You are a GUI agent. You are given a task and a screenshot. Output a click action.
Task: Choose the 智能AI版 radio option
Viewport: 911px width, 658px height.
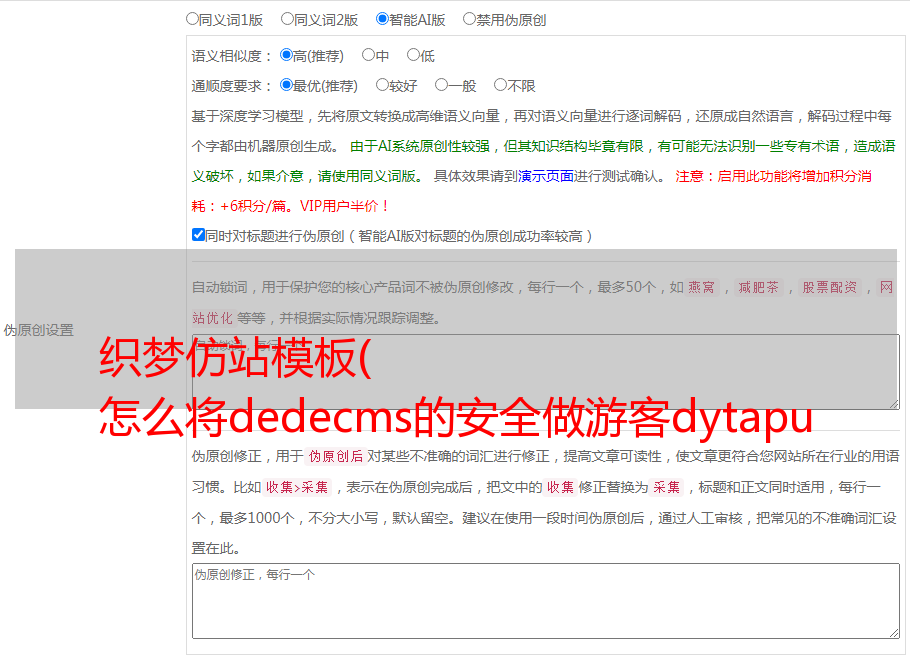click(x=382, y=19)
